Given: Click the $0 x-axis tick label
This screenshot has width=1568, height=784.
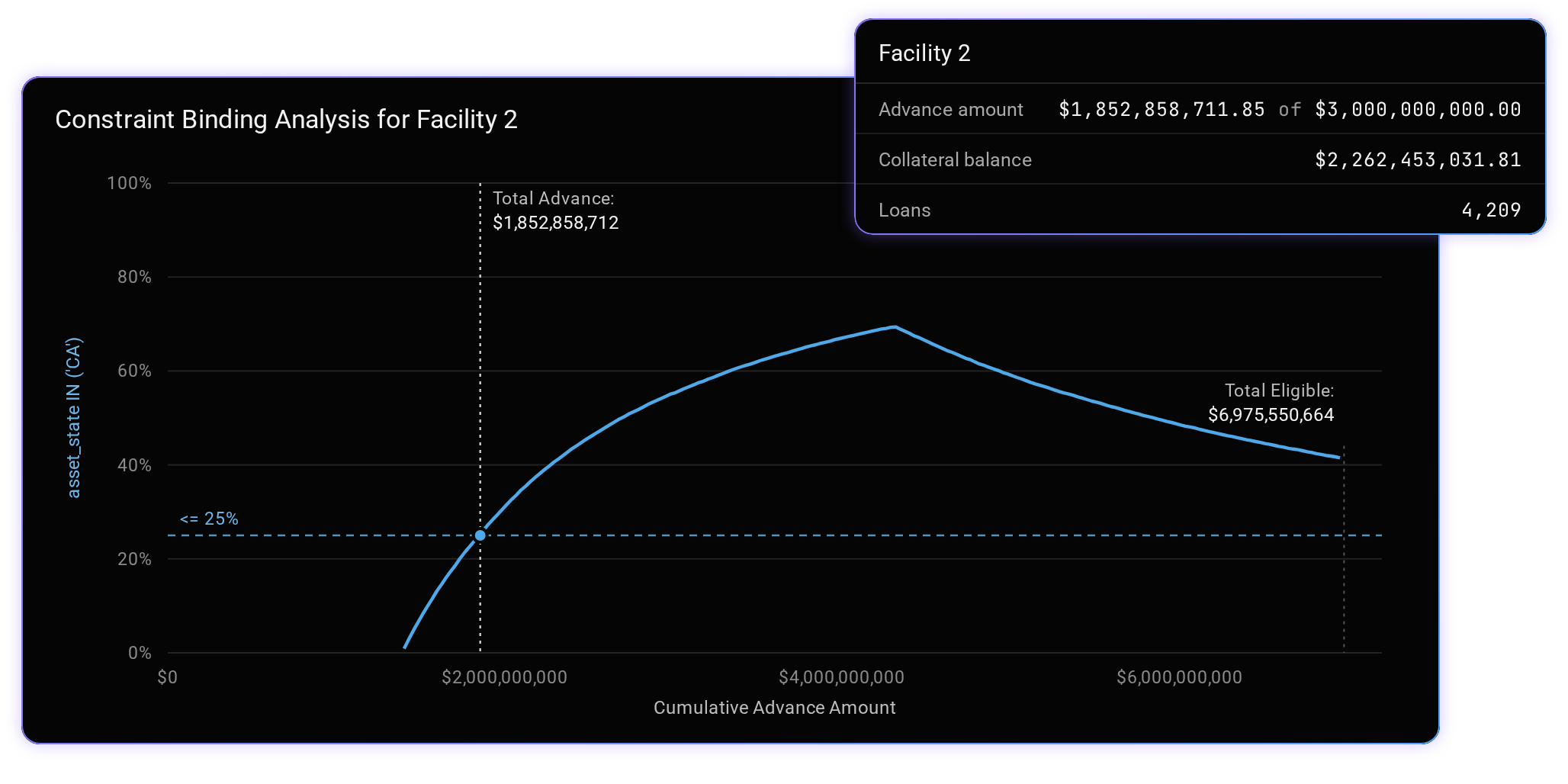Looking at the screenshot, I should 168,677.
